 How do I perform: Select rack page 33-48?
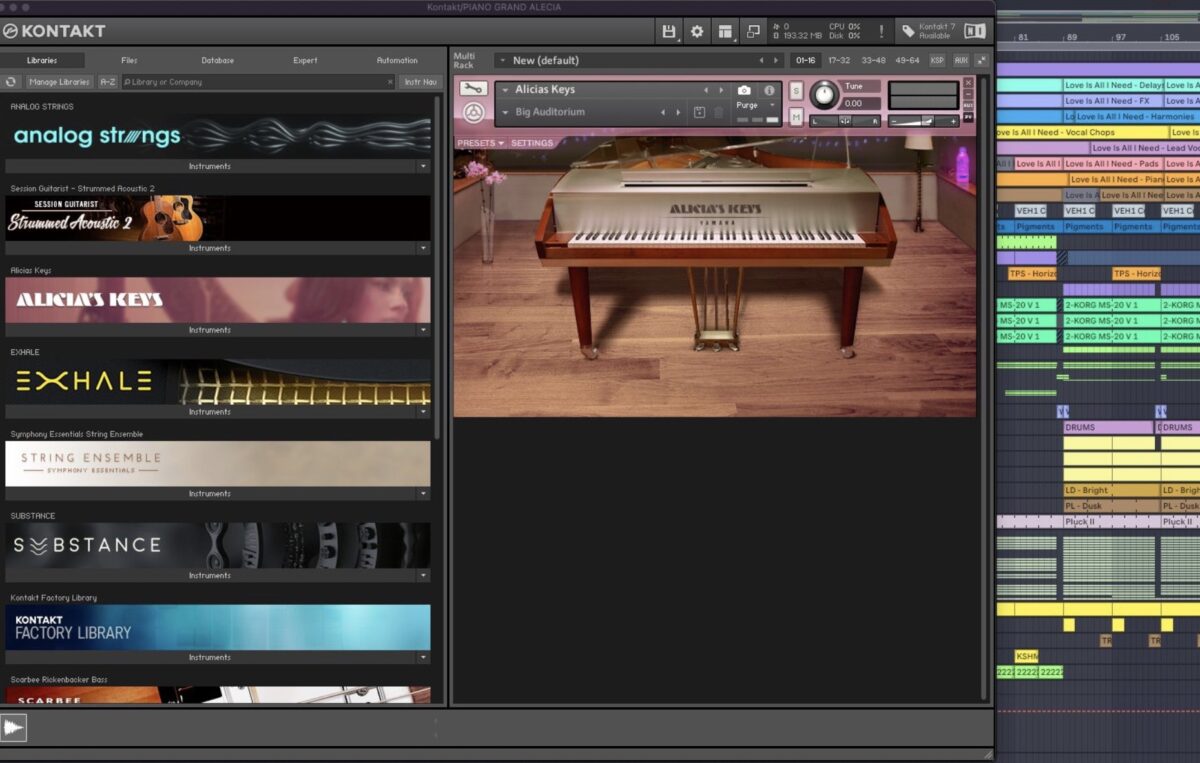(873, 60)
